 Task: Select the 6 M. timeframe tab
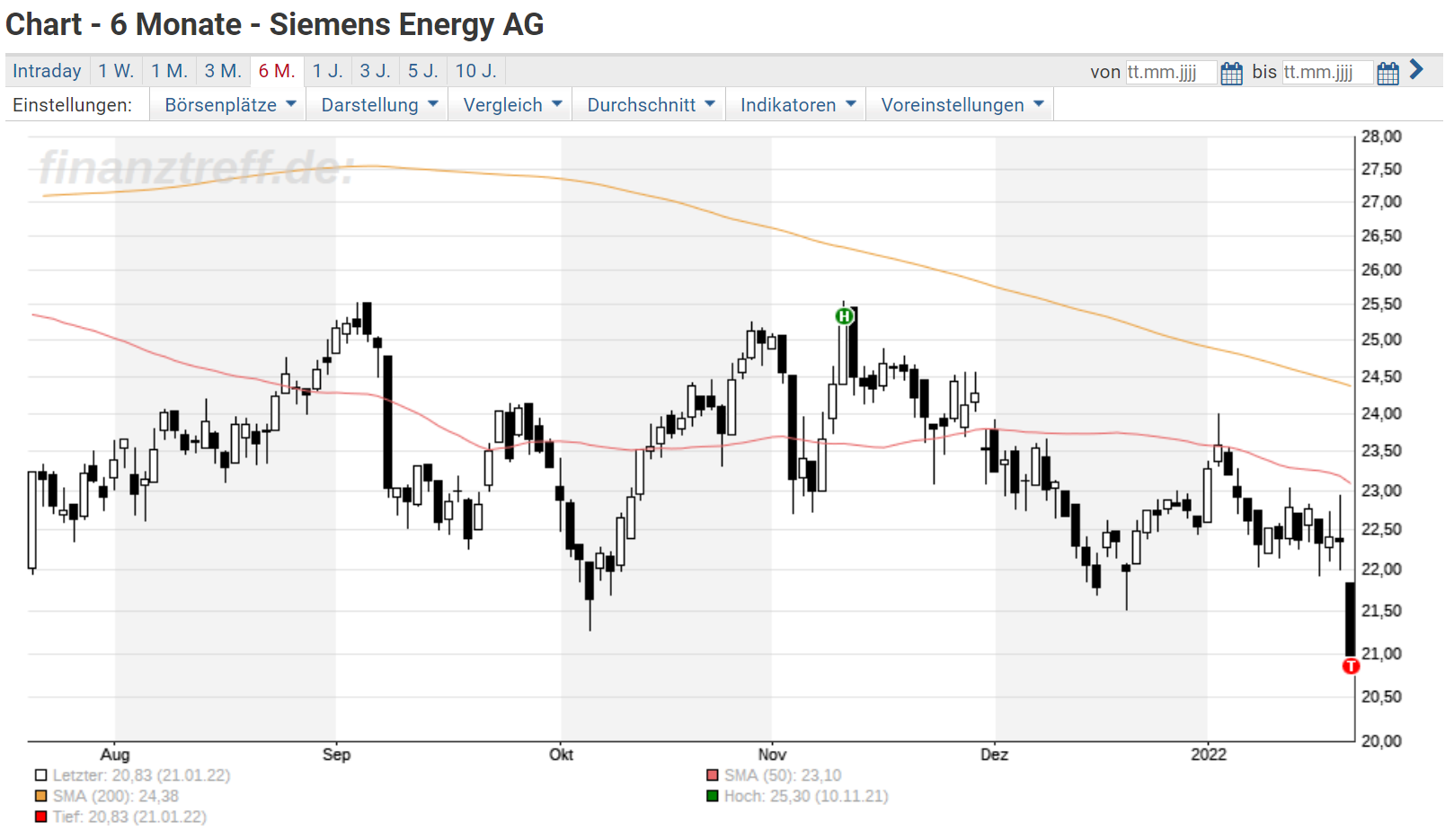277,71
